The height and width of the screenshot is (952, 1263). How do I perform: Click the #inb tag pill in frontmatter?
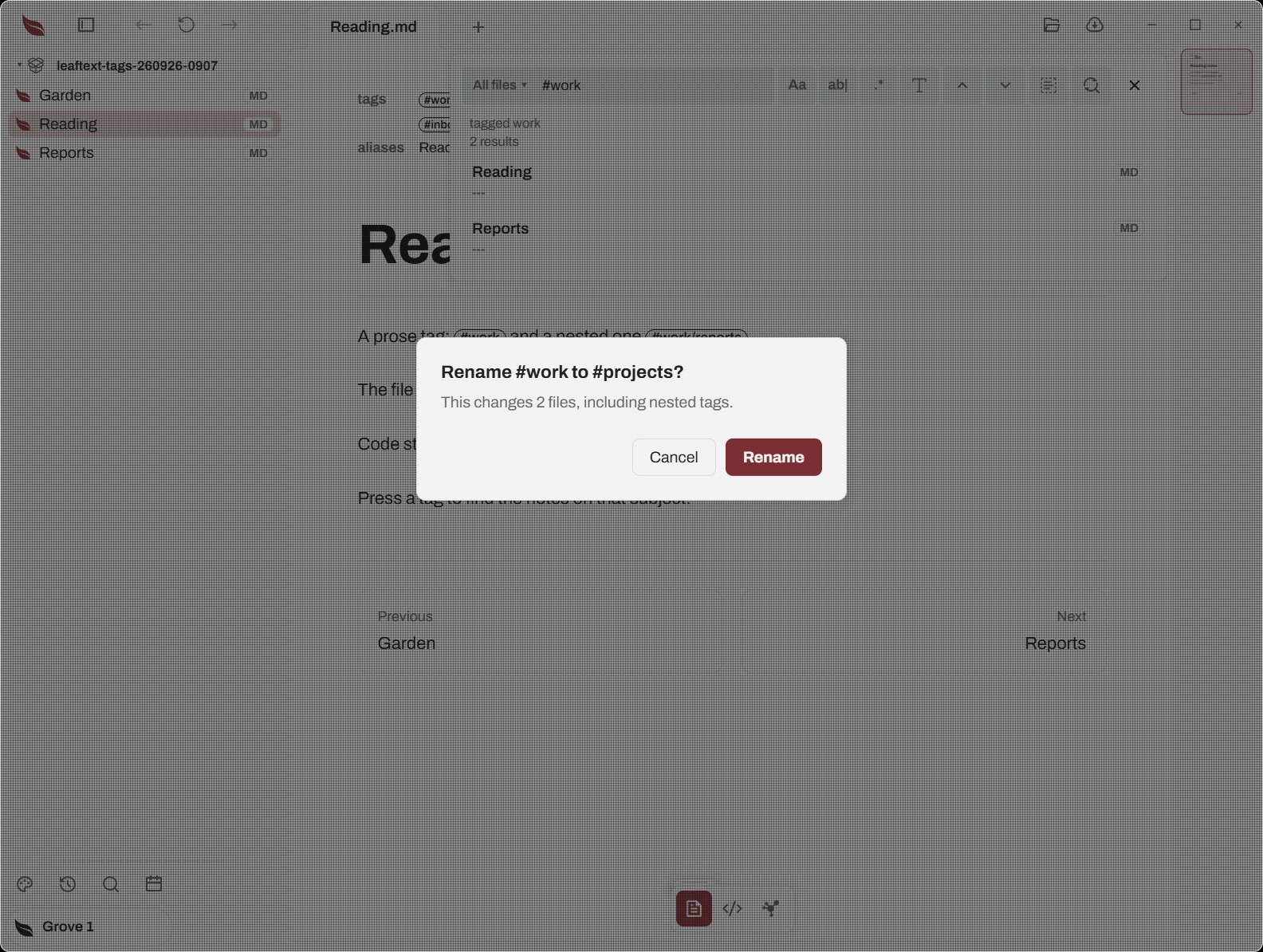click(435, 124)
